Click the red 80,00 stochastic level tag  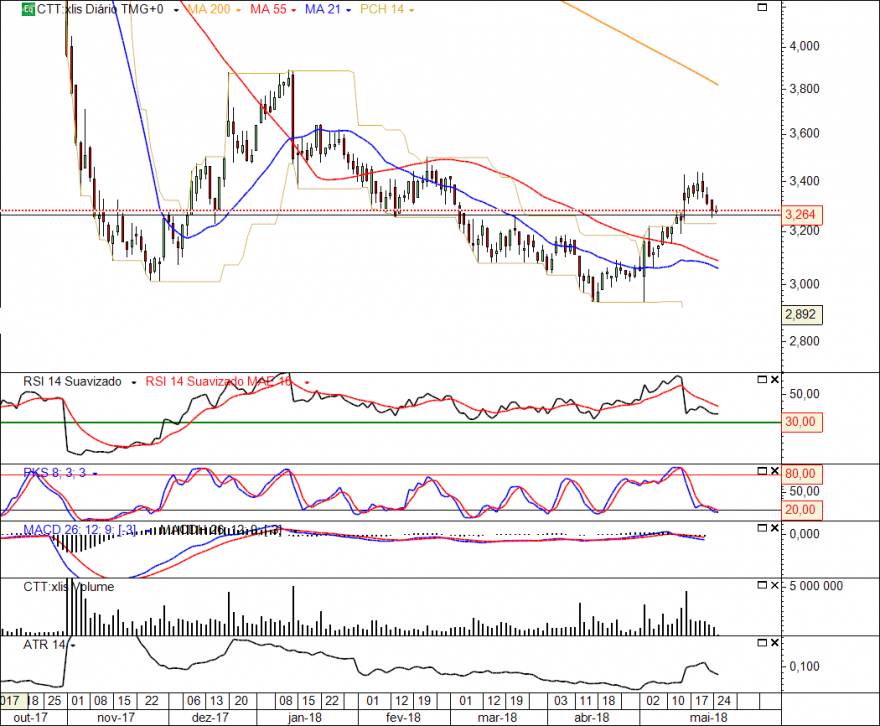click(x=801, y=474)
